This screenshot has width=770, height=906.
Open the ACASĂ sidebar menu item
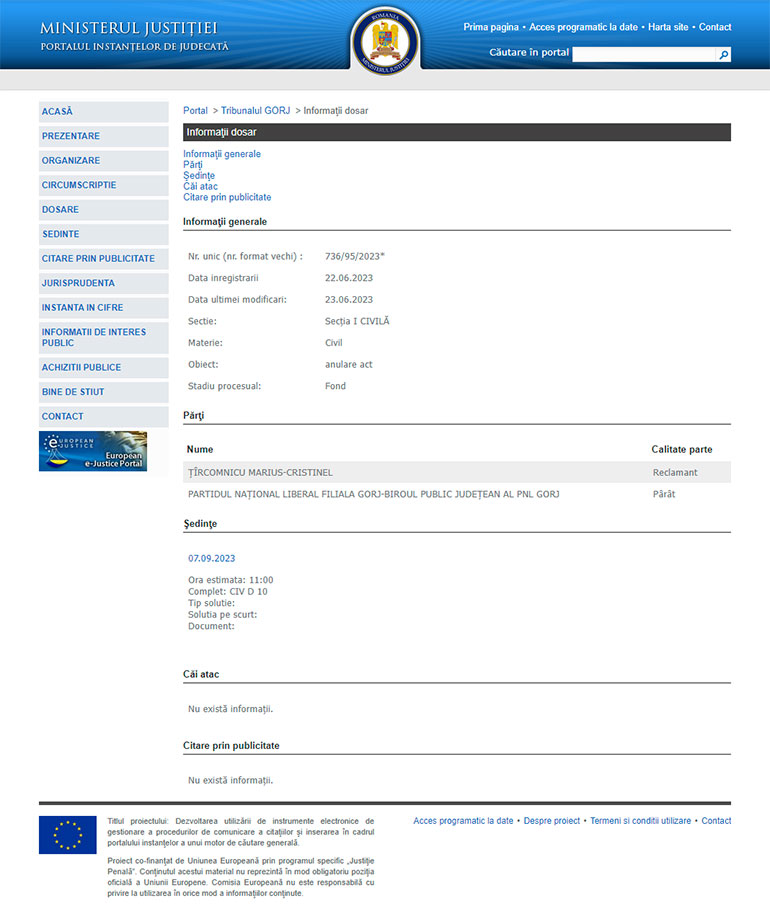coord(103,112)
